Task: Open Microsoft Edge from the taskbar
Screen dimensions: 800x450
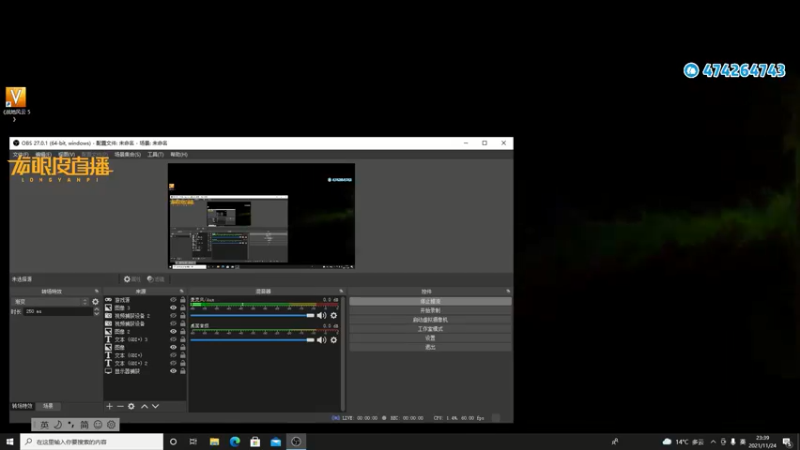Action: (235, 442)
